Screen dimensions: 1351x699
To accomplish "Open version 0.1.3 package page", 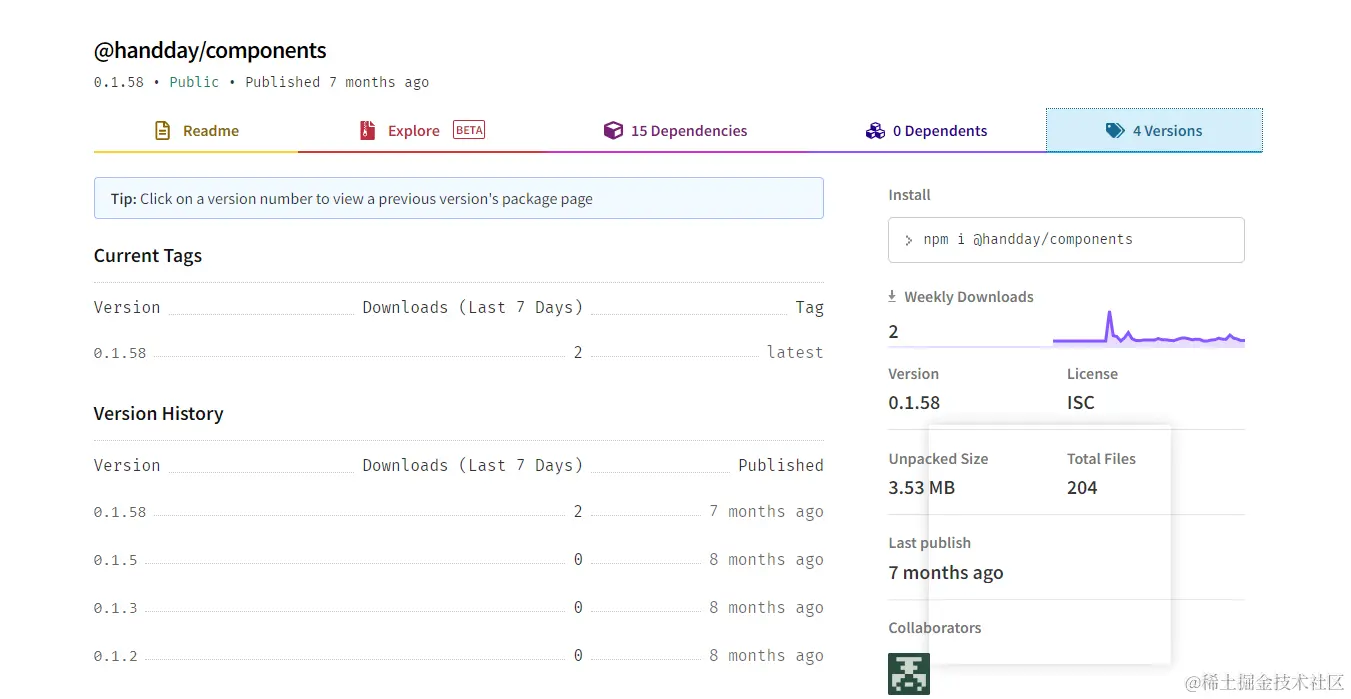I will click(116, 608).
